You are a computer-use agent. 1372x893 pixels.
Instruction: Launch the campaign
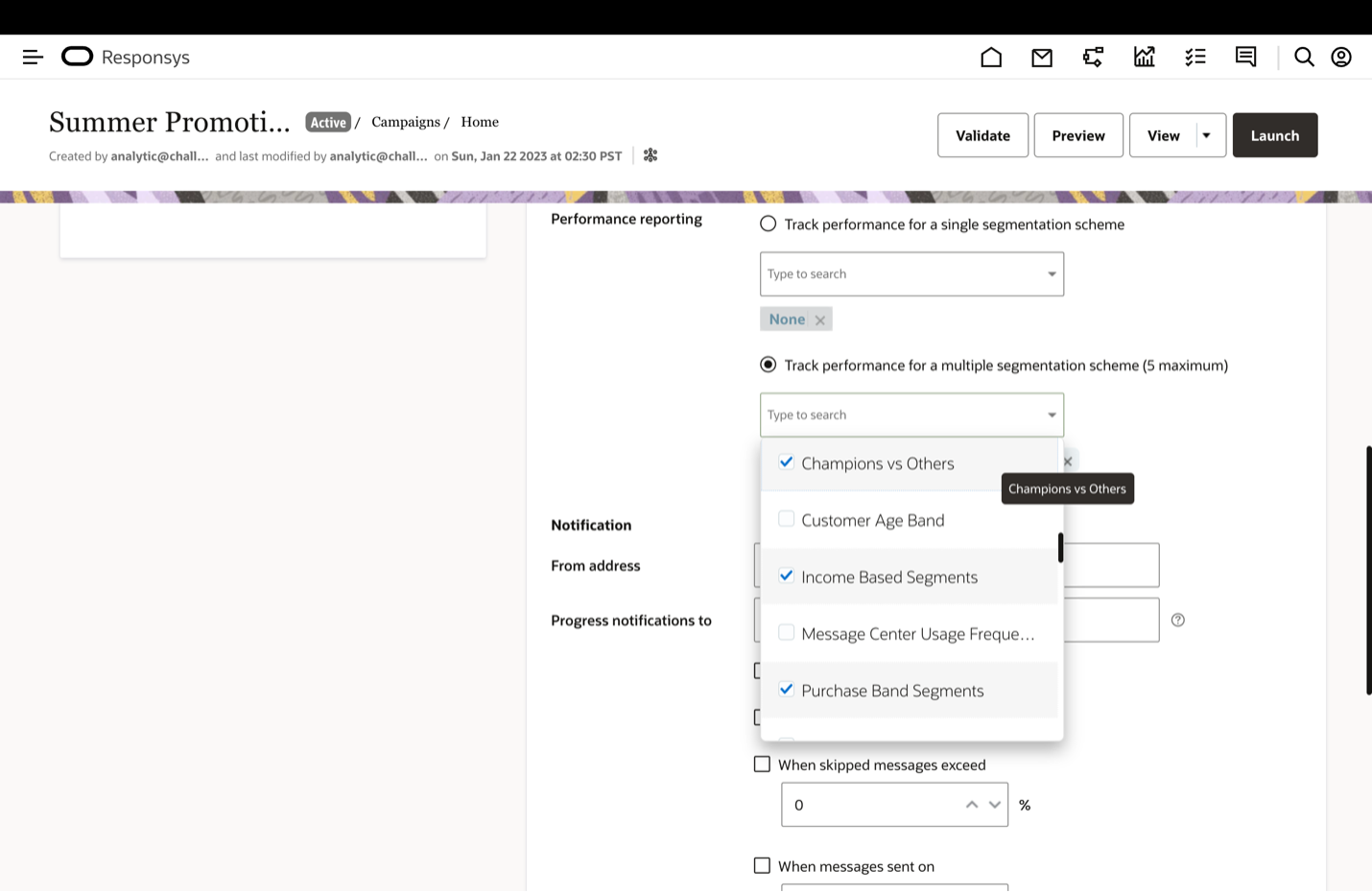coord(1275,135)
